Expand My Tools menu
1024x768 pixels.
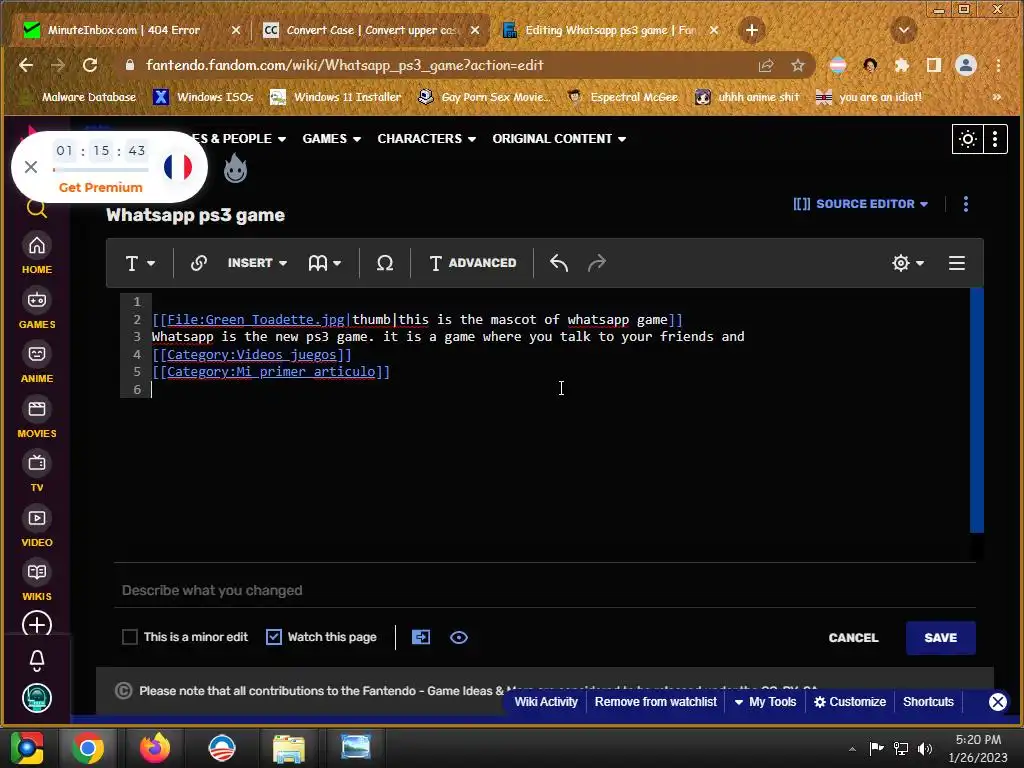(765, 701)
